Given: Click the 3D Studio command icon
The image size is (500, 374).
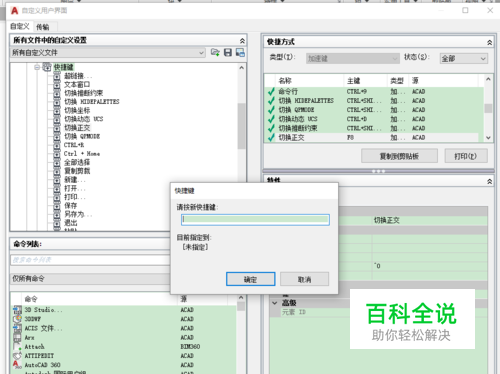Looking at the screenshot, I should pos(17,310).
